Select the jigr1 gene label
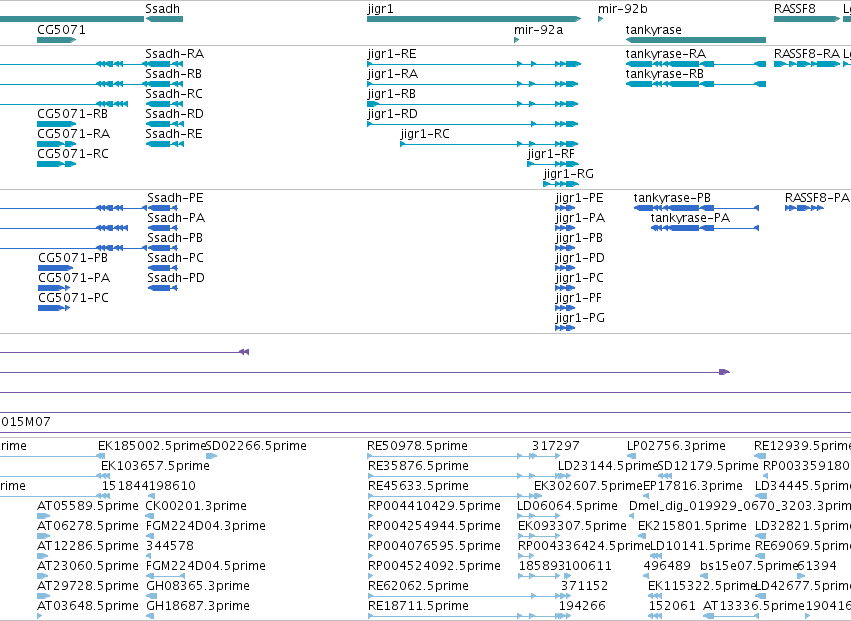The image size is (851, 621). click(x=380, y=9)
